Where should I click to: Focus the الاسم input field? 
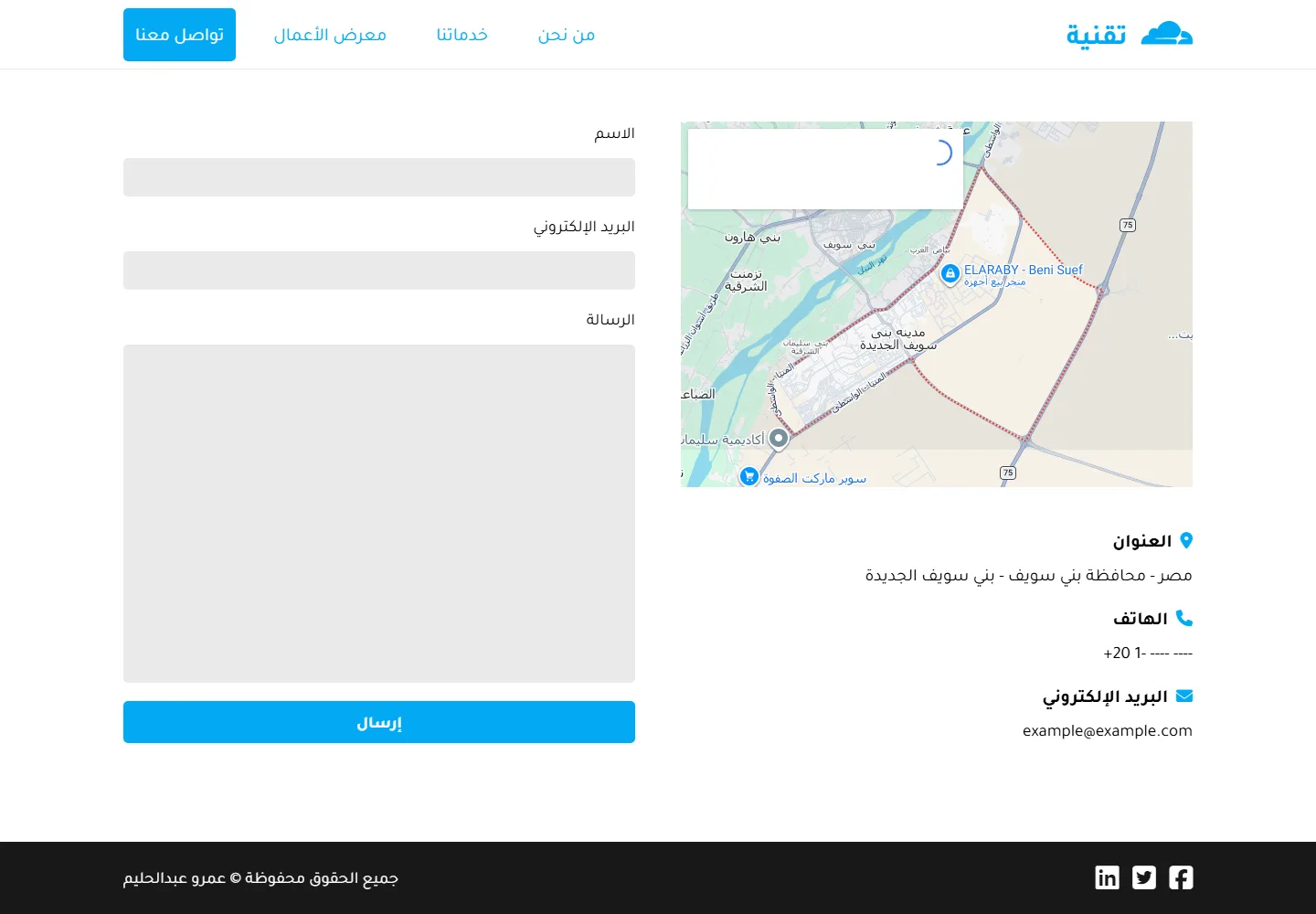379,177
